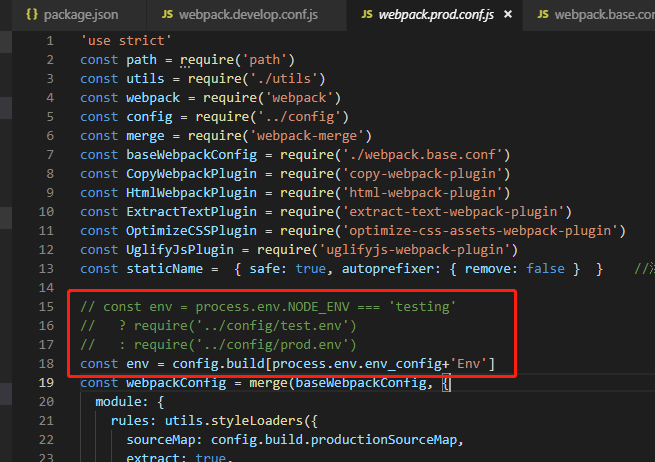The height and width of the screenshot is (462, 655).
Task: Click the JS icon on webpack.develop.conf.js tab
Action: [167, 15]
